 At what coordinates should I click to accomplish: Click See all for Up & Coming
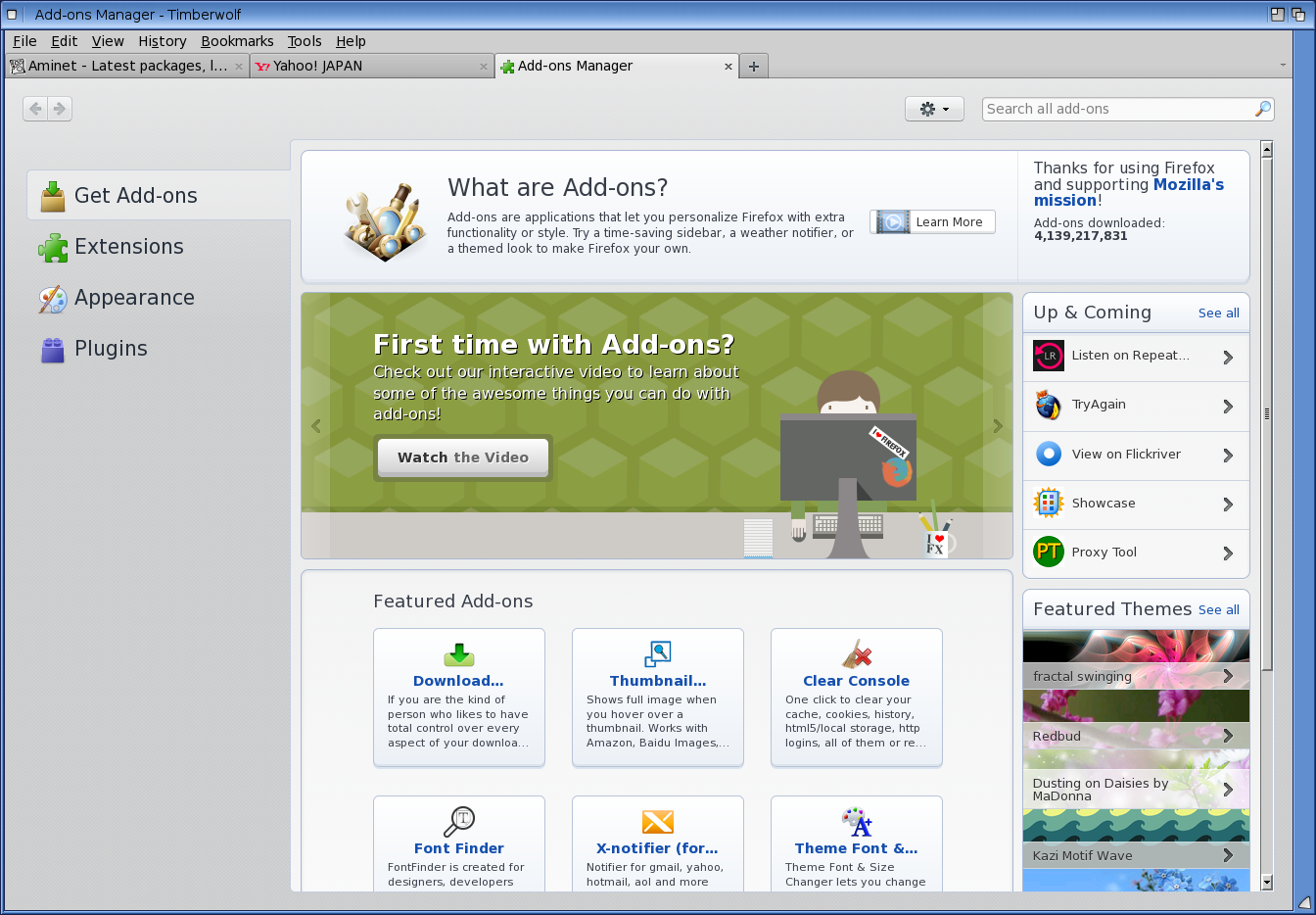pyautogui.click(x=1219, y=313)
